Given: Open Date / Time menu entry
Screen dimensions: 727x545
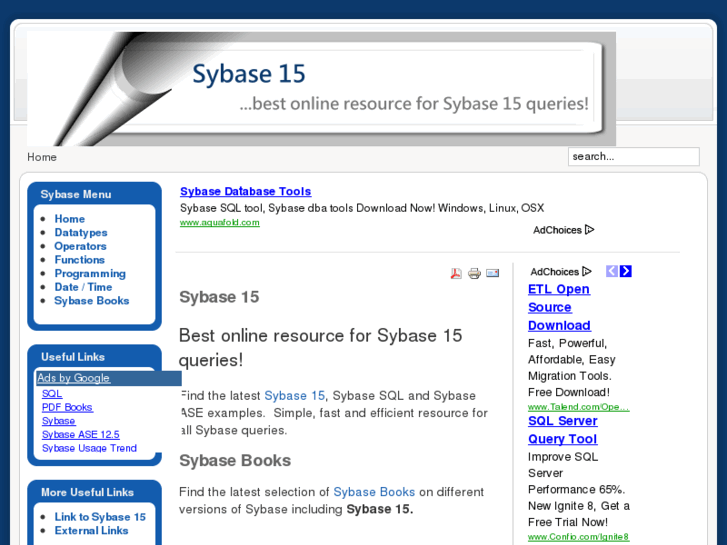Looking at the screenshot, I should (x=83, y=287).
